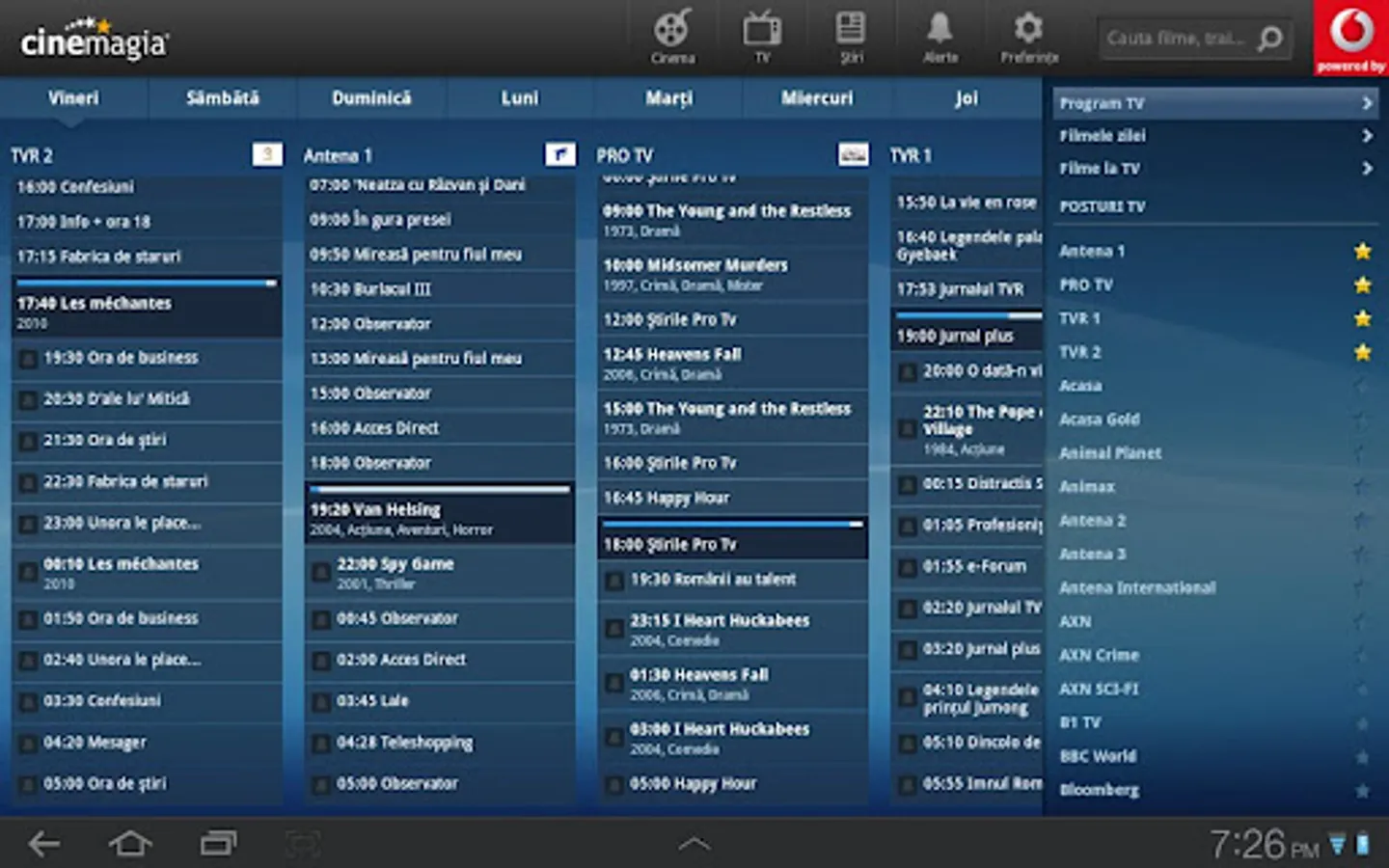This screenshot has width=1389, height=868.
Task: Check alert box for 22:10 The Pope Village
Action: pos(907,429)
